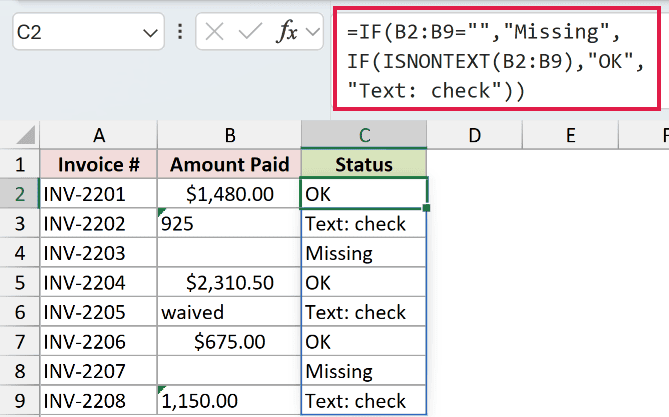Select row 2 header

[x=20, y=194]
